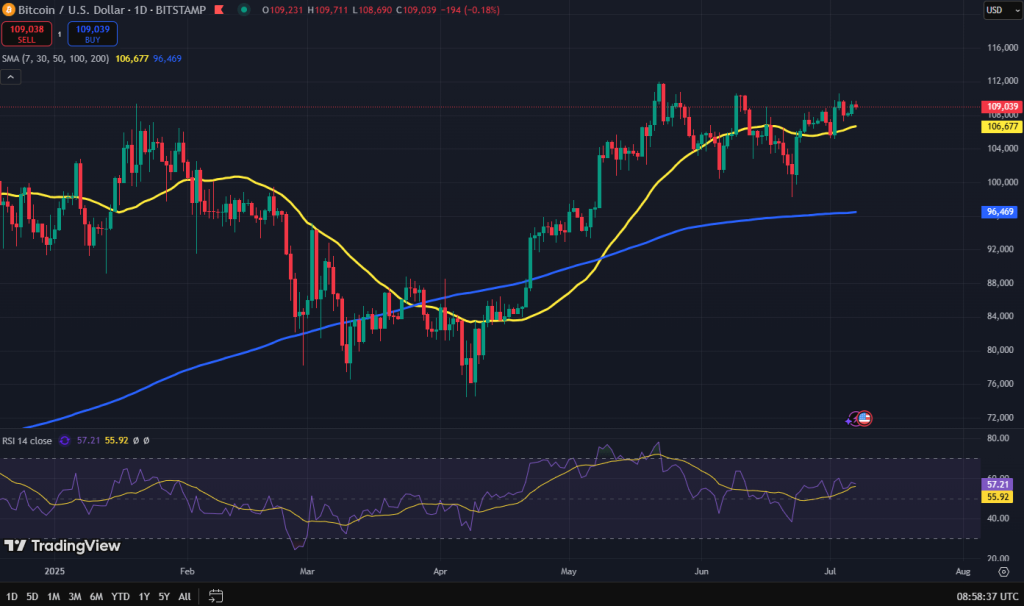Click the Apr label on time axis
Screen dimensions: 1024x606
click(x=440, y=571)
